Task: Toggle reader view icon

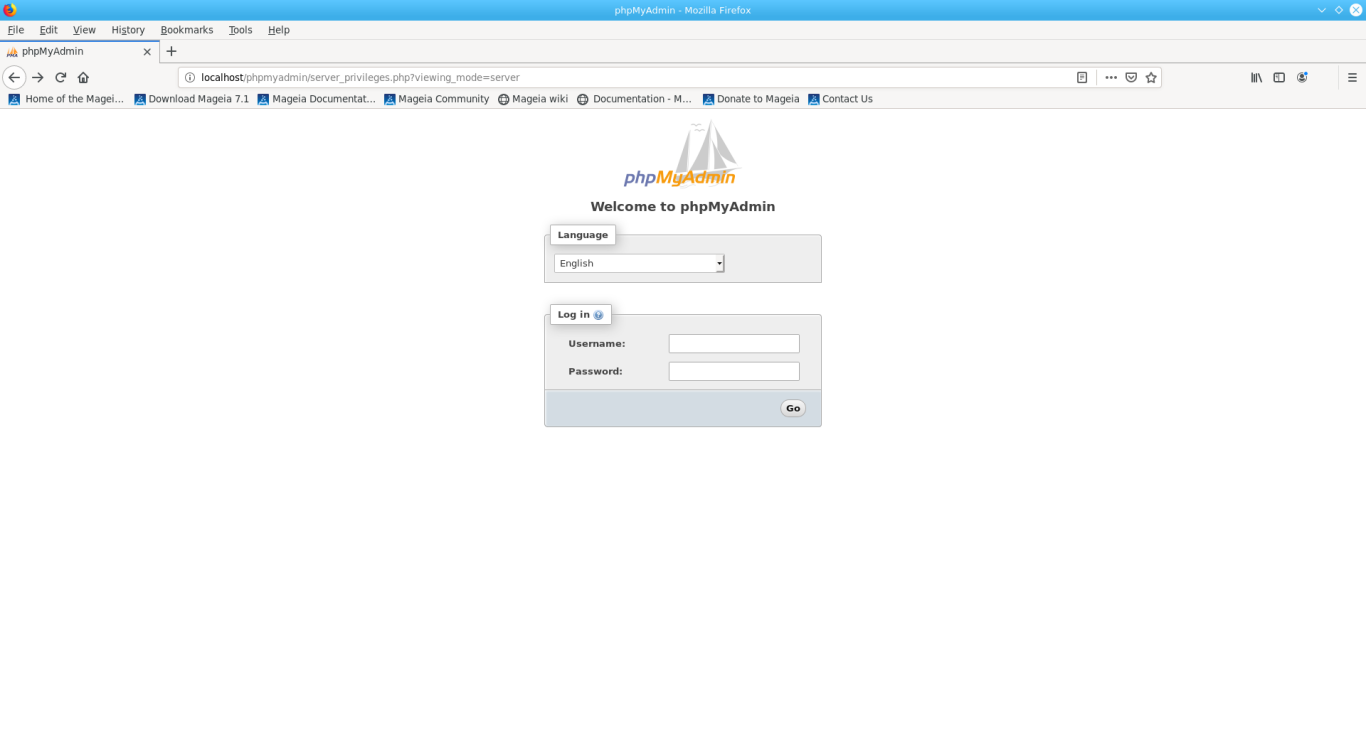Action: pos(1082,77)
